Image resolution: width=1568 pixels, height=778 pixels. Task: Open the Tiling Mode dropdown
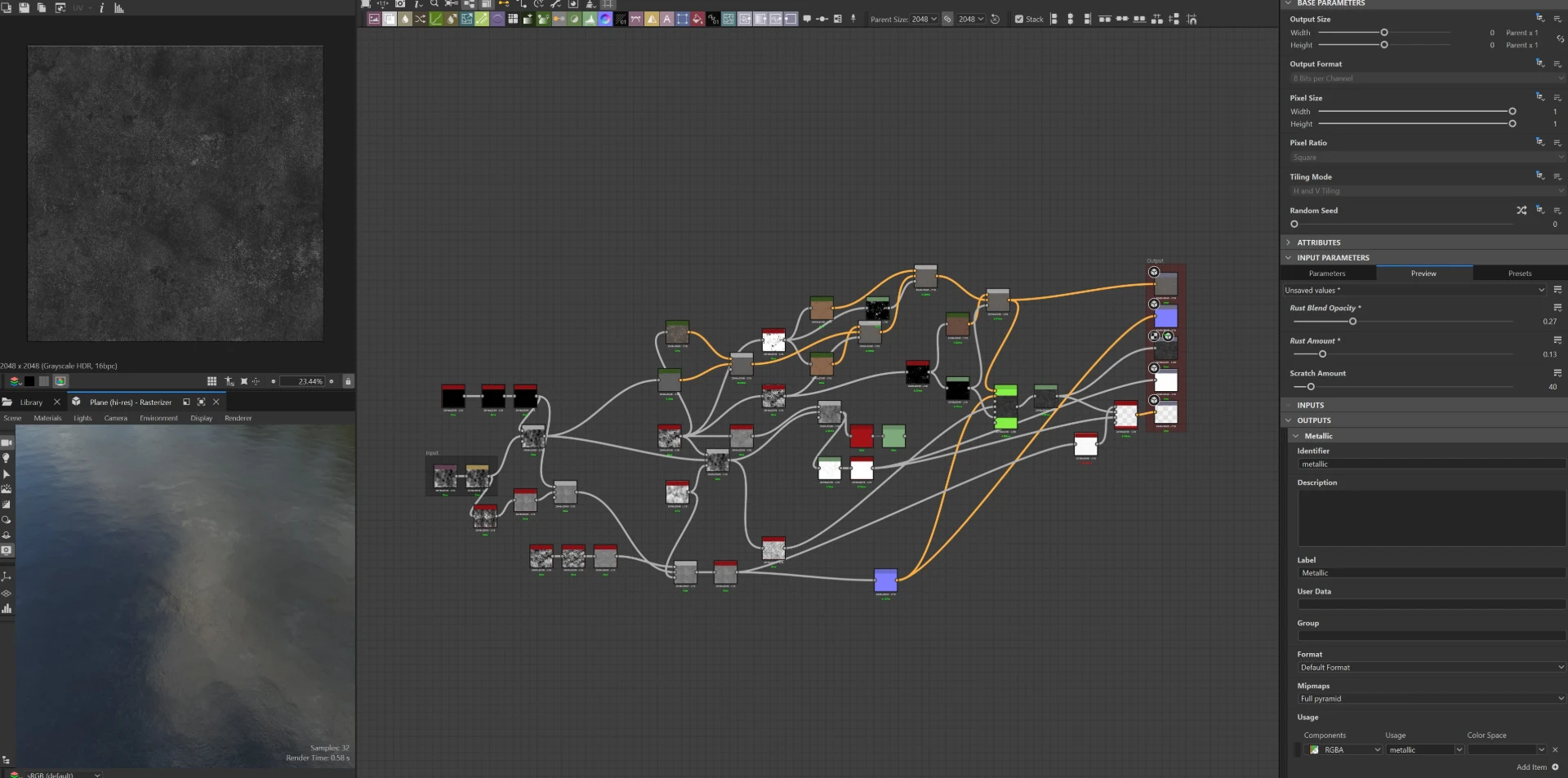pyautogui.click(x=1428, y=191)
